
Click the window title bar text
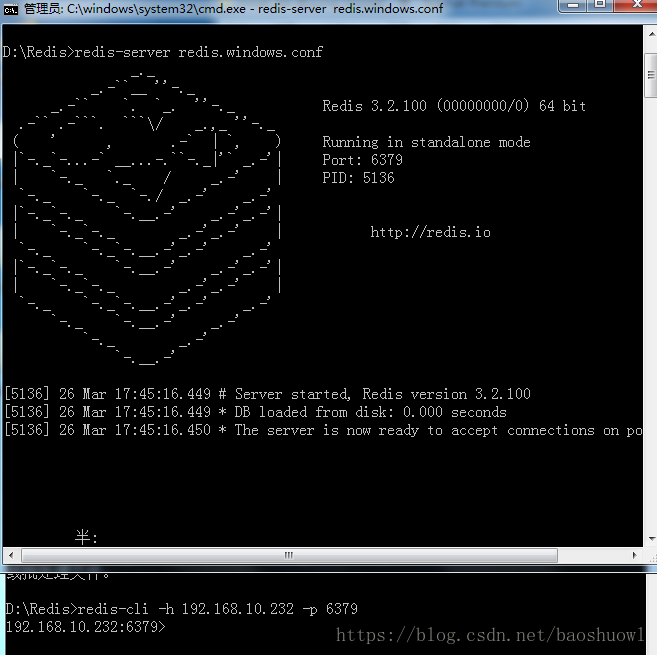[233, 8]
